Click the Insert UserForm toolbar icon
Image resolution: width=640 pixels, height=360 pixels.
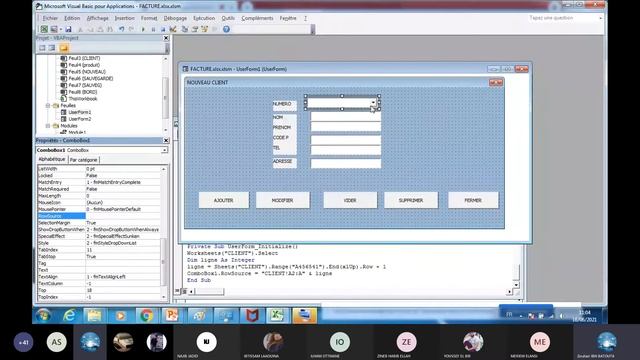53,29
